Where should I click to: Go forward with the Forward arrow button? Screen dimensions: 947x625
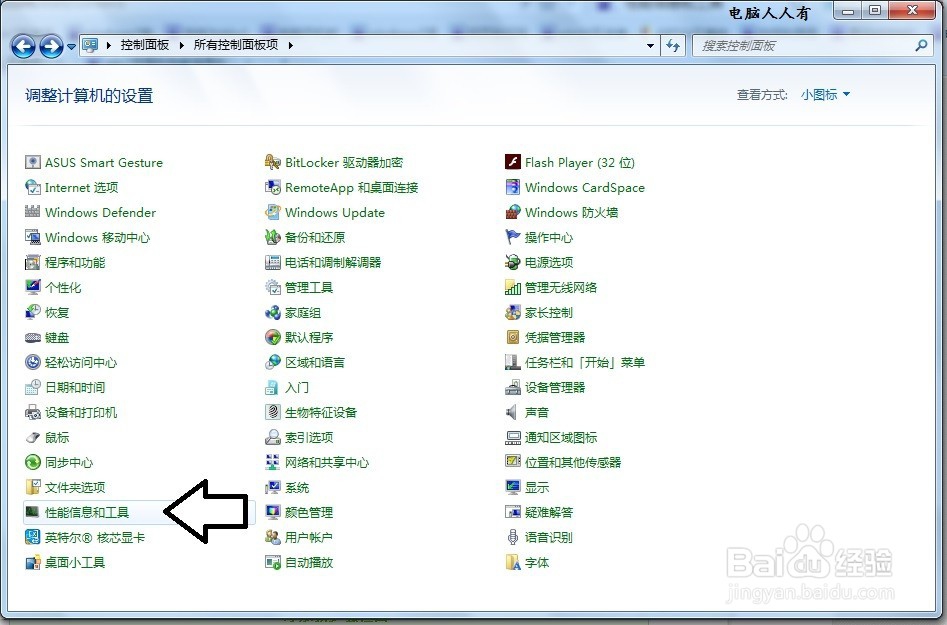(51, 46)
